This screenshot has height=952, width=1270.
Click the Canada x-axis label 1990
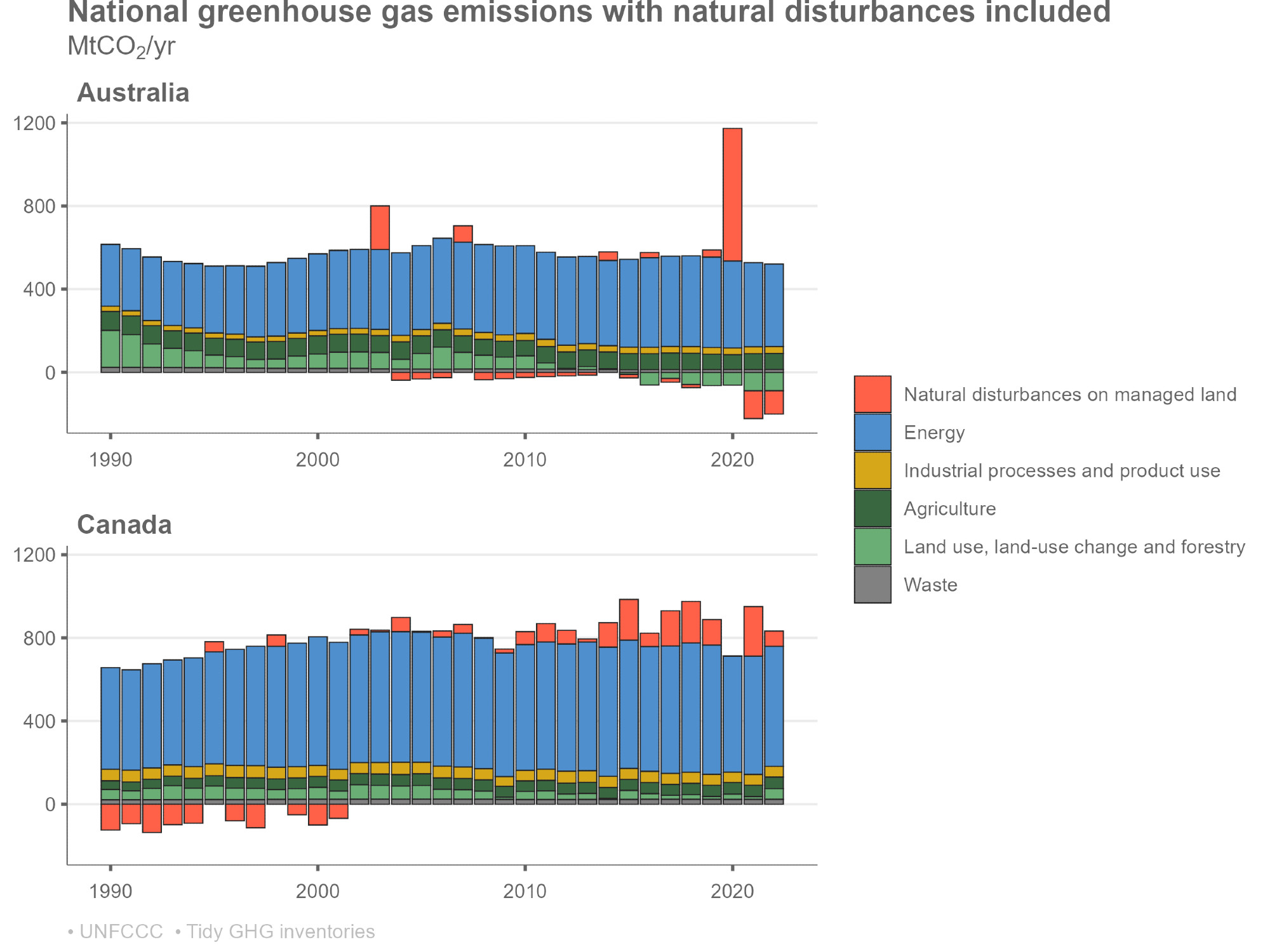pyautogui.click(x=111, y=892)
